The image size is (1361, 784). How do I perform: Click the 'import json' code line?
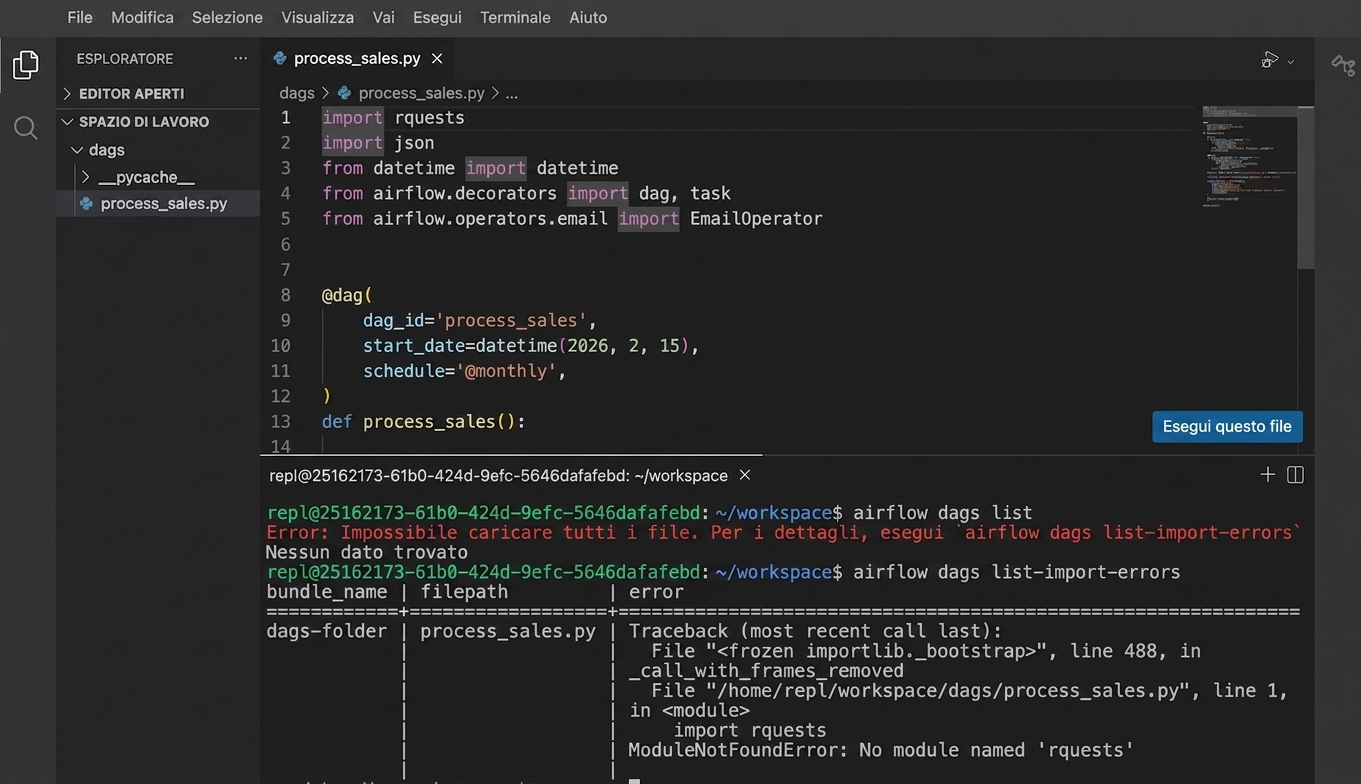(x=378, y=143)
